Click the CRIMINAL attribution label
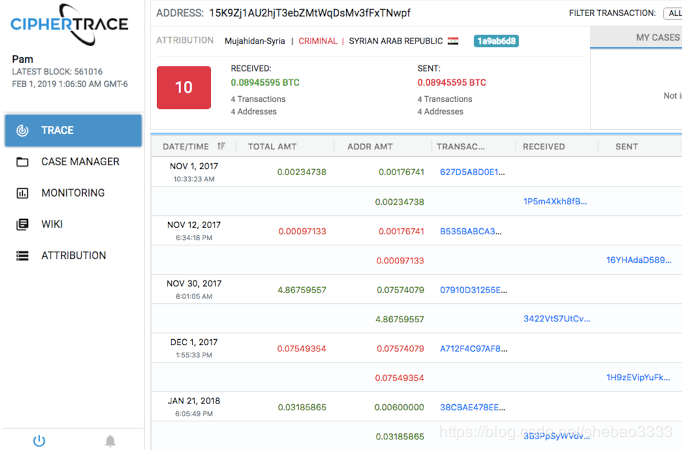This screenshot has width=682, height=450. coord(318,41)
